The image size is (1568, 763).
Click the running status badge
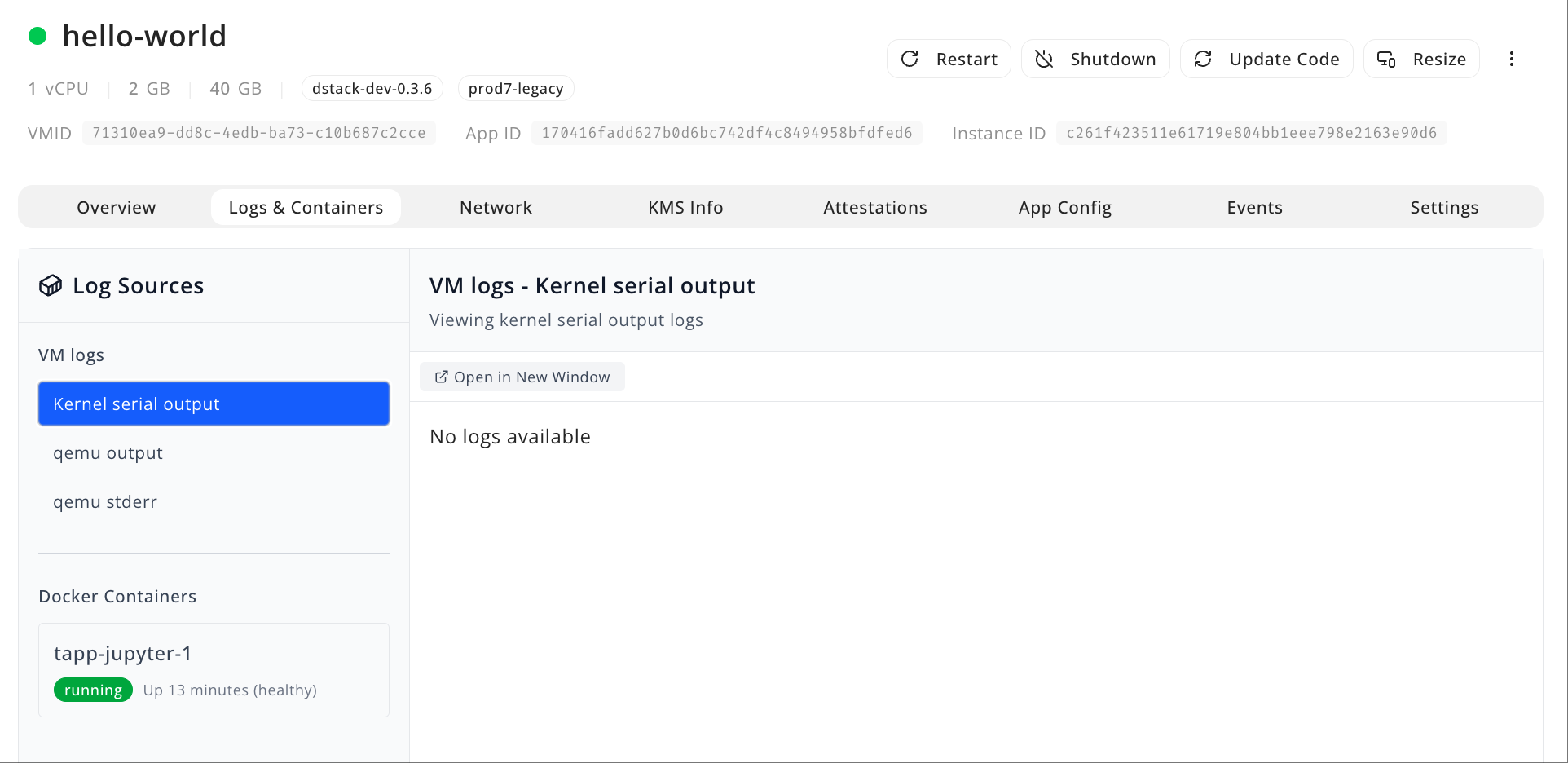93,689
